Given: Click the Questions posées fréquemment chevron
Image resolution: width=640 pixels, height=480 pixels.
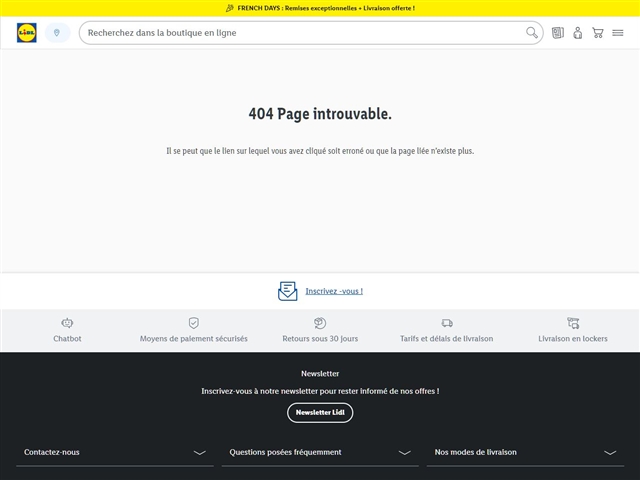Looking at the screenshot, I should click(404, 453).
